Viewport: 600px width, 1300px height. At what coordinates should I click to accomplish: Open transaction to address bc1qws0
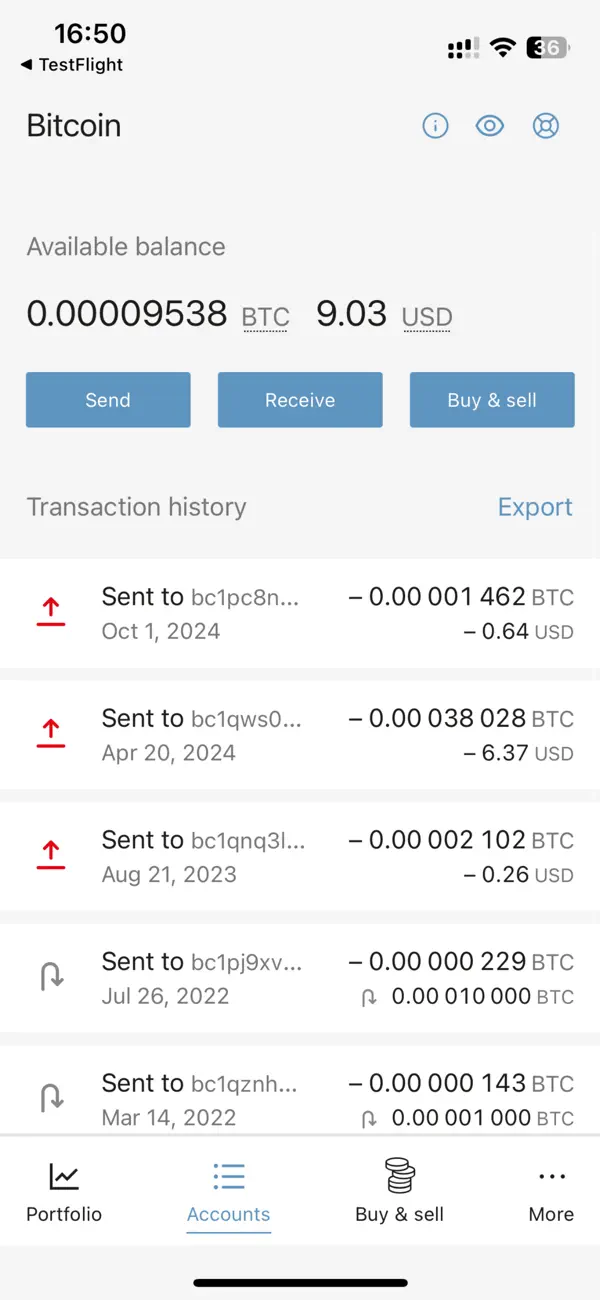pos(300,734)
